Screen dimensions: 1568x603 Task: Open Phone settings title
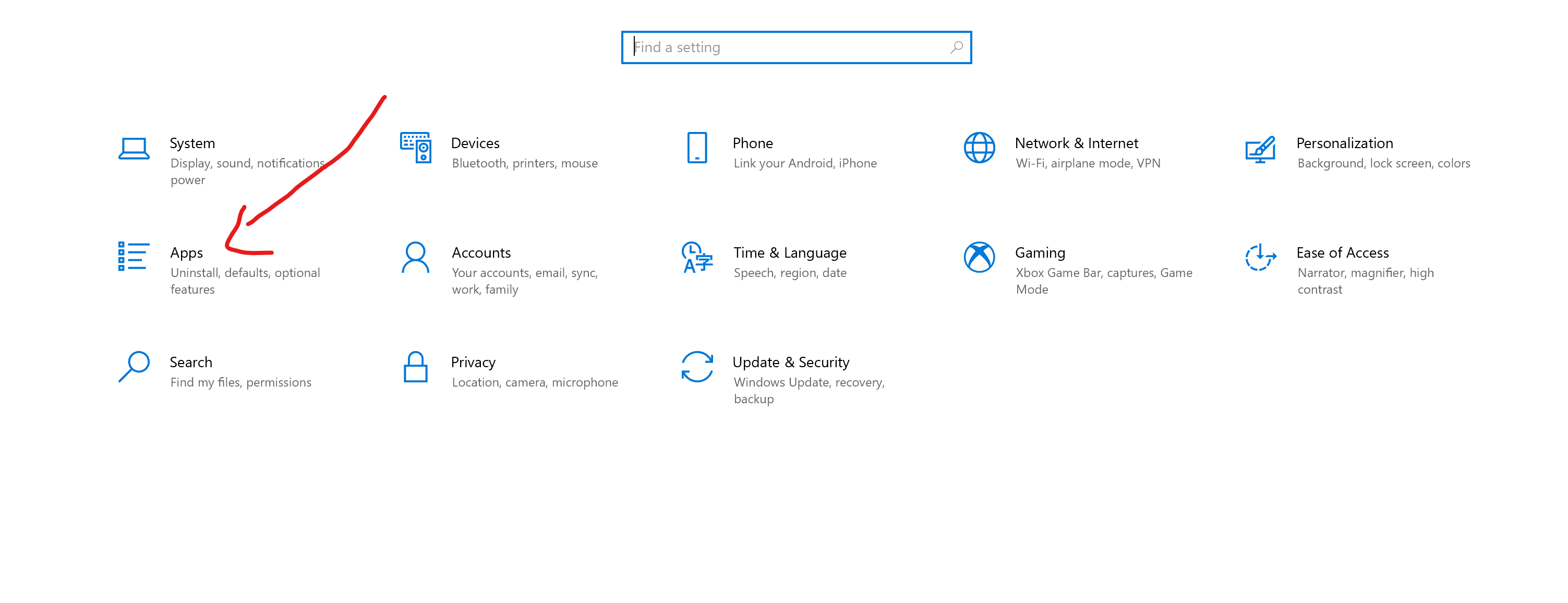coord(753,143)
